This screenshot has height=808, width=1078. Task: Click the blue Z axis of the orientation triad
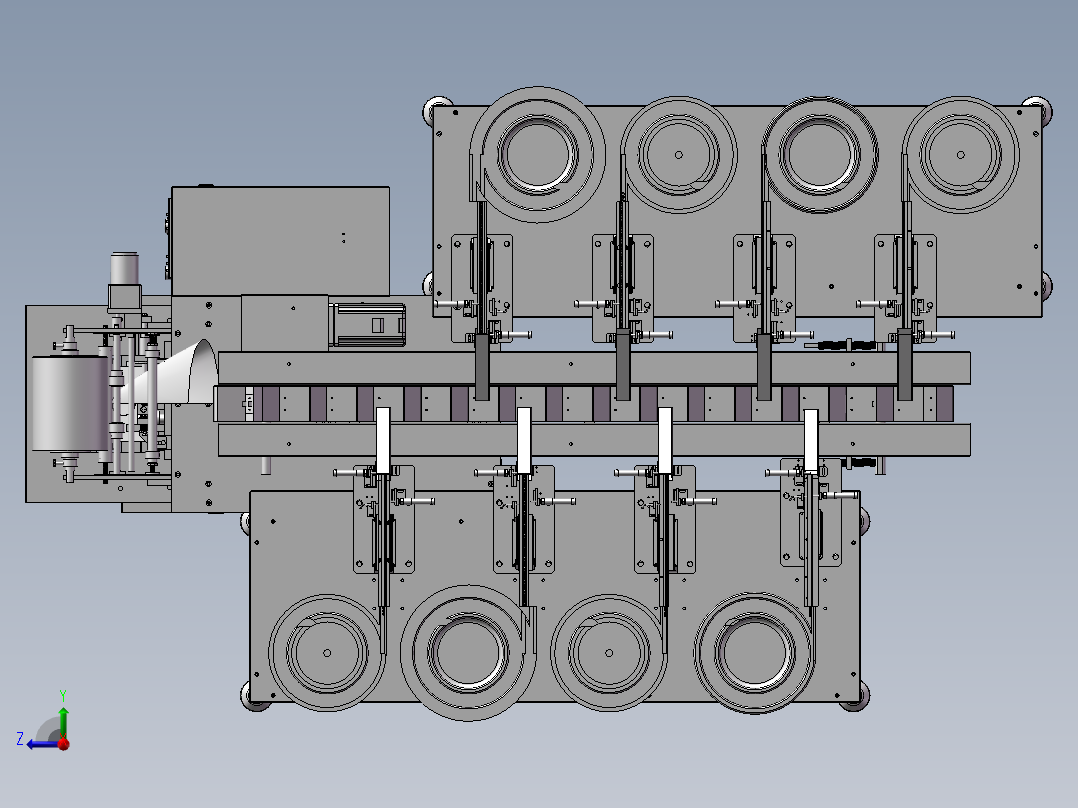(x=43, y=744)
